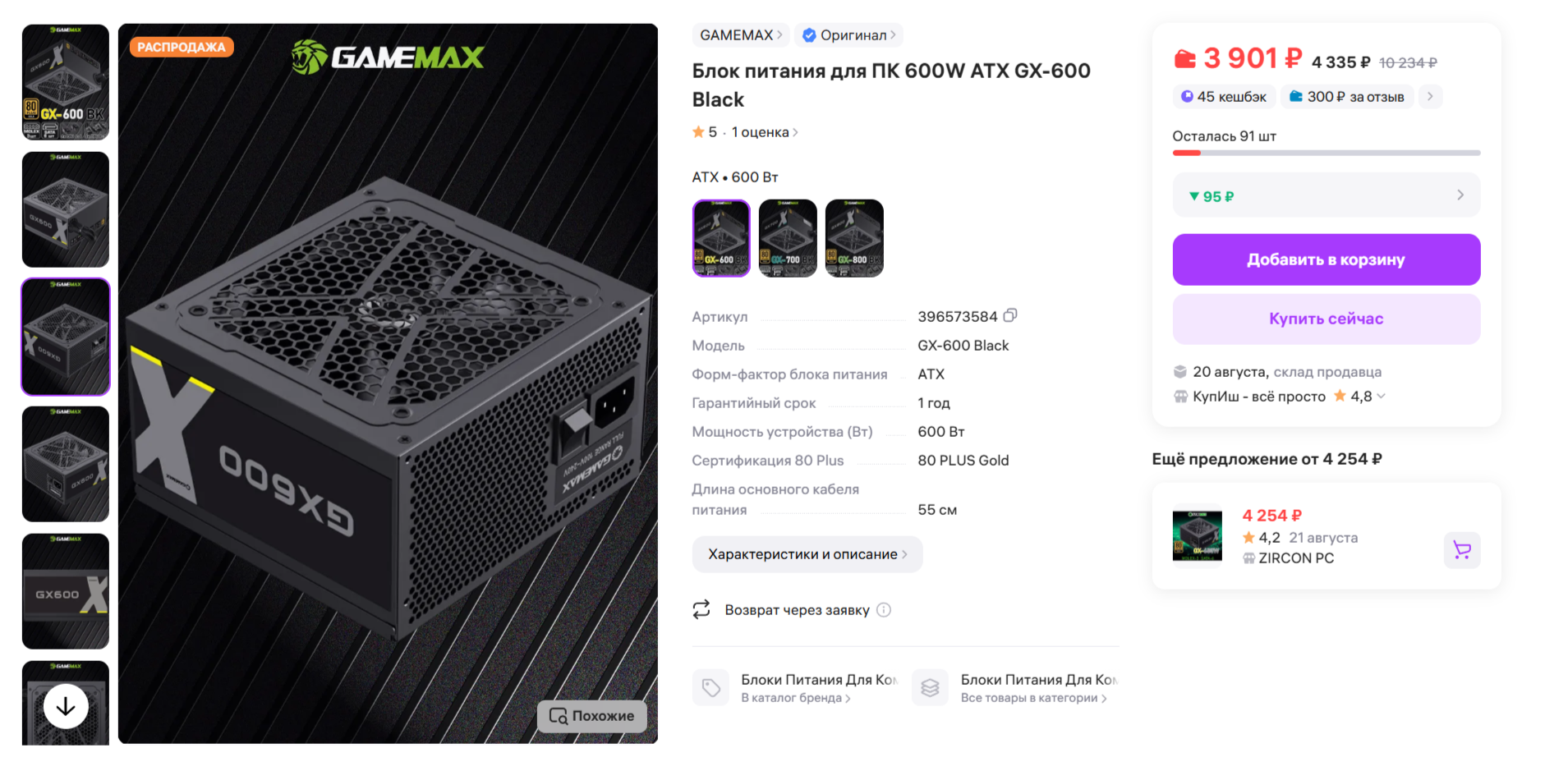Select the GX600 side-label thumbnail image
This screenshot has width=1568, height=771.
click(66, 591)
